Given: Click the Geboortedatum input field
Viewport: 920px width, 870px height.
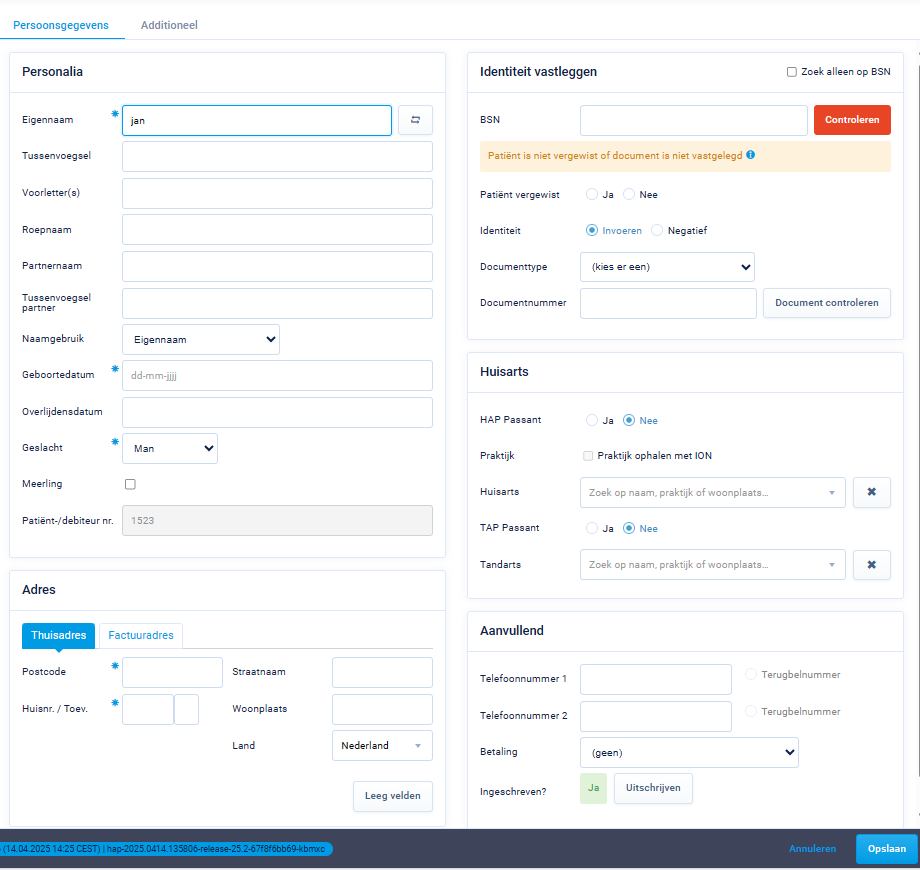Looking at the screenshot, I should [x=277, y=376].
